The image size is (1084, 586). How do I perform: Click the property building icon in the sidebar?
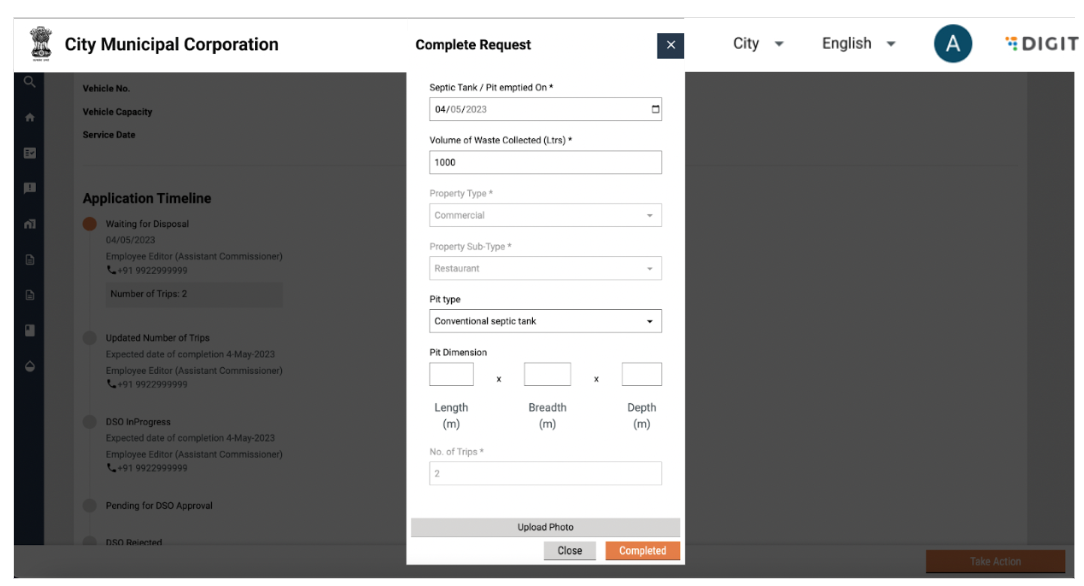click(30, 224)
